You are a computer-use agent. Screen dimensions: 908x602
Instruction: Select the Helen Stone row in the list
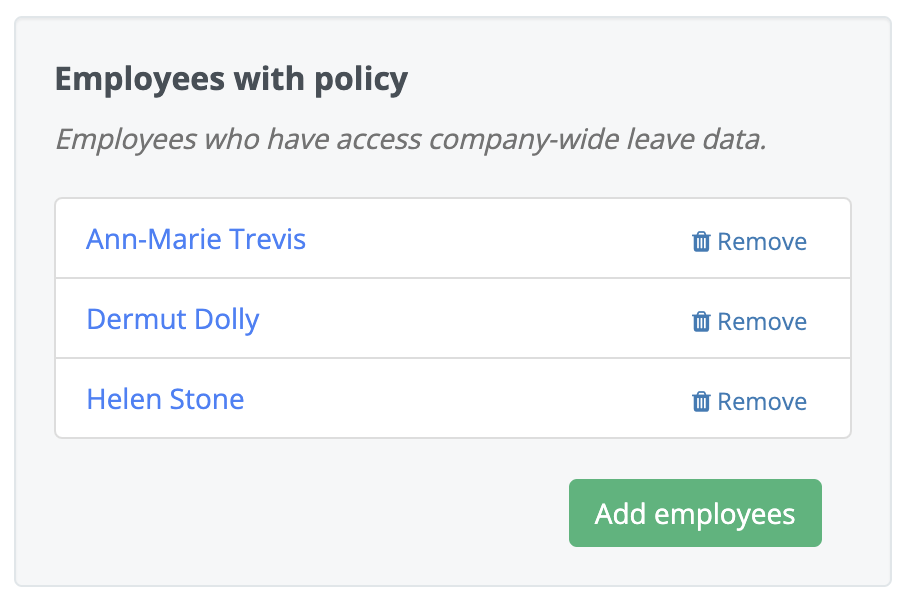tap(450, 398)
